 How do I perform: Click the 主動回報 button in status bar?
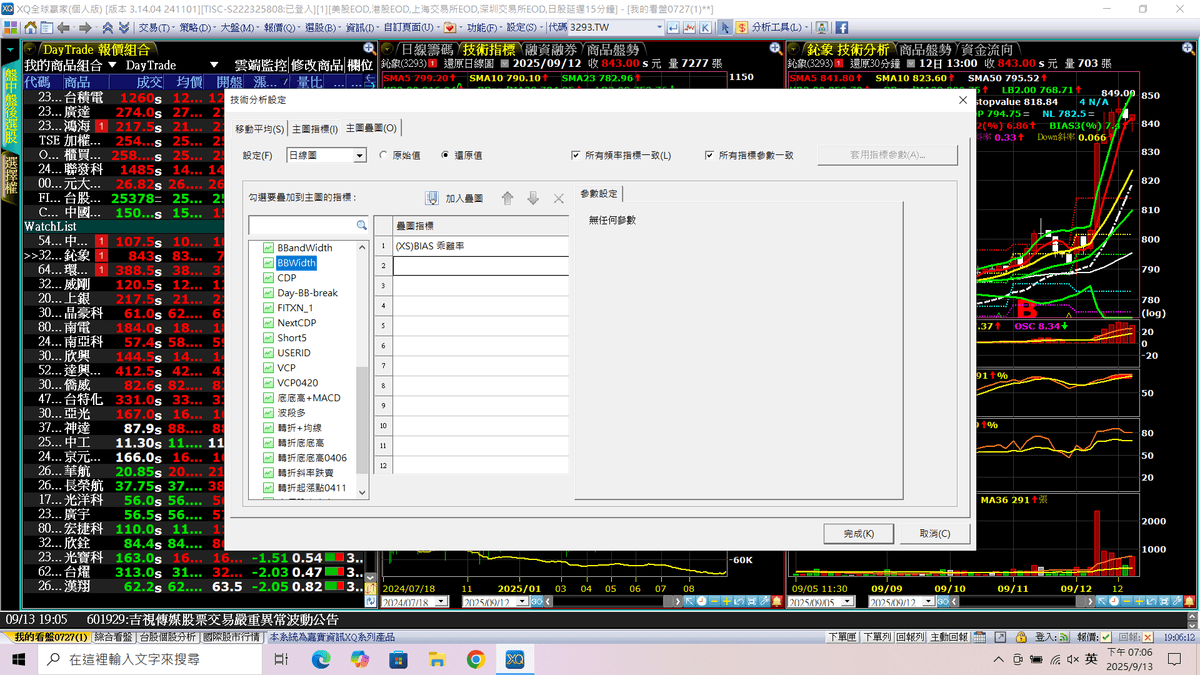(949, 637)
